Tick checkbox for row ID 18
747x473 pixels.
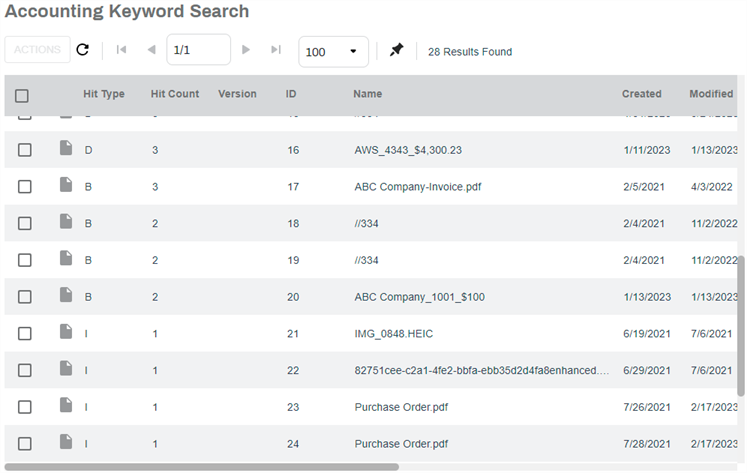tap(25, 223)
